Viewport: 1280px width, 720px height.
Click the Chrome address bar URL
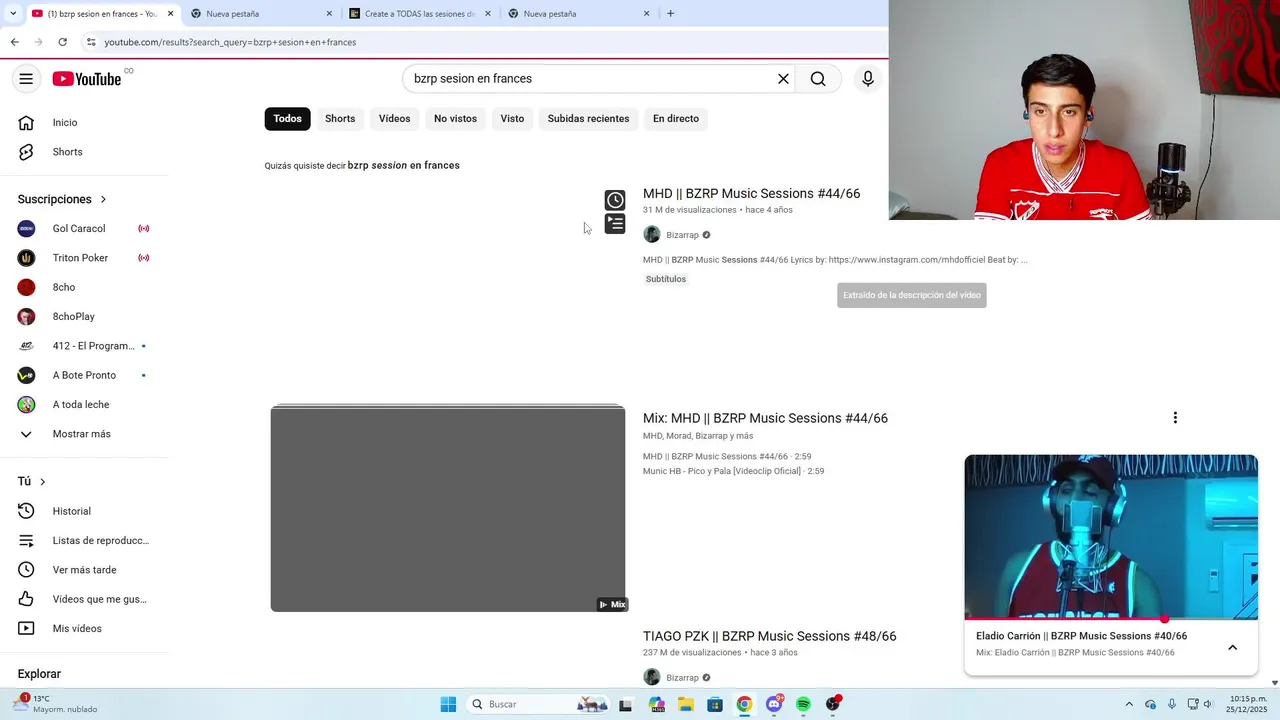coord(230,42)
